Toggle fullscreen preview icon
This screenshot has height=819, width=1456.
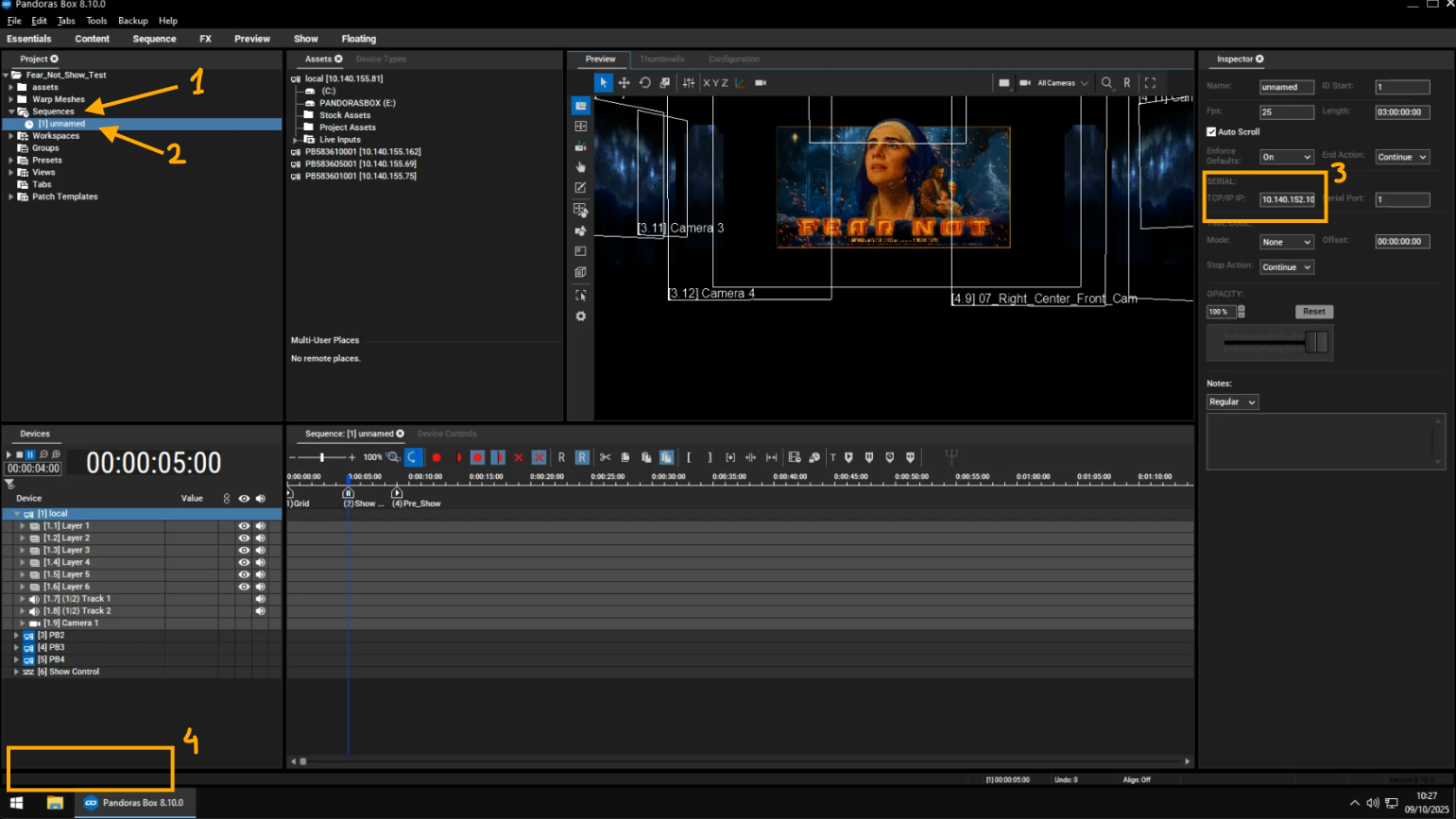pyautogui.click(x=1150, y=83)
